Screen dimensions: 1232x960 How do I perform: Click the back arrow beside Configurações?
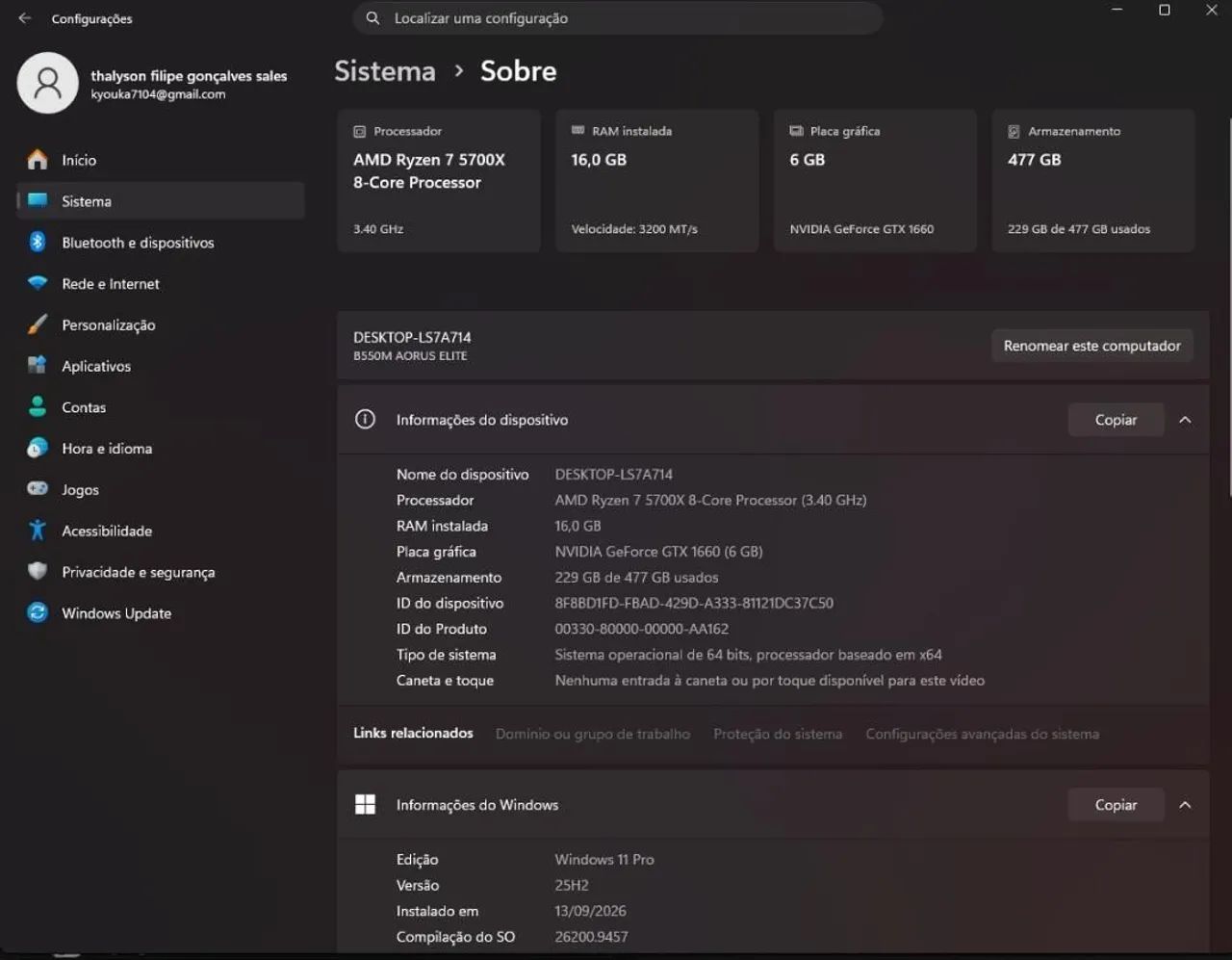25,18
